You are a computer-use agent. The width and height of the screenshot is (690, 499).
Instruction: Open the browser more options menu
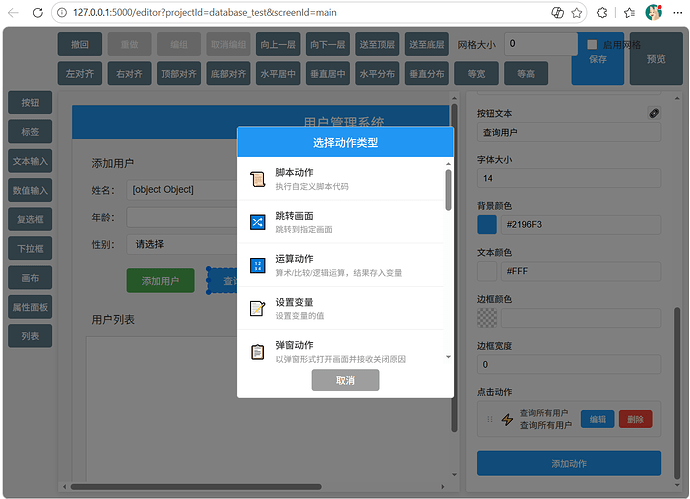pos(678,13)
